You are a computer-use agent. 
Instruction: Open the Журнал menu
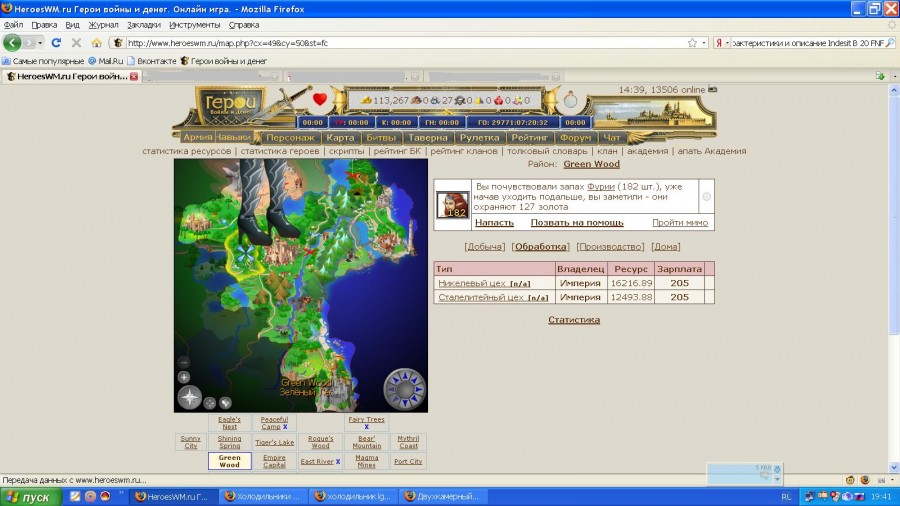[103, 25]
